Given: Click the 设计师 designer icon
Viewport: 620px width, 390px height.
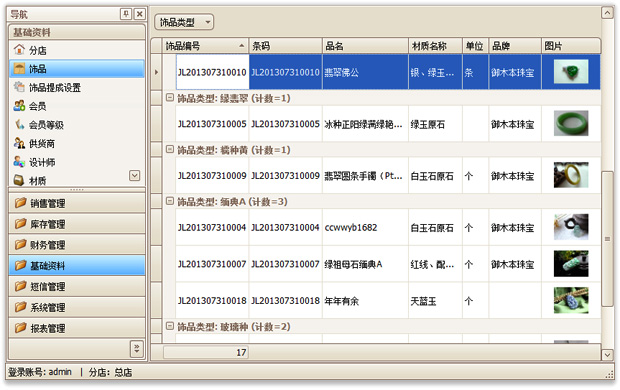Looking at the screenshot, I should click(x=19, y=162).
